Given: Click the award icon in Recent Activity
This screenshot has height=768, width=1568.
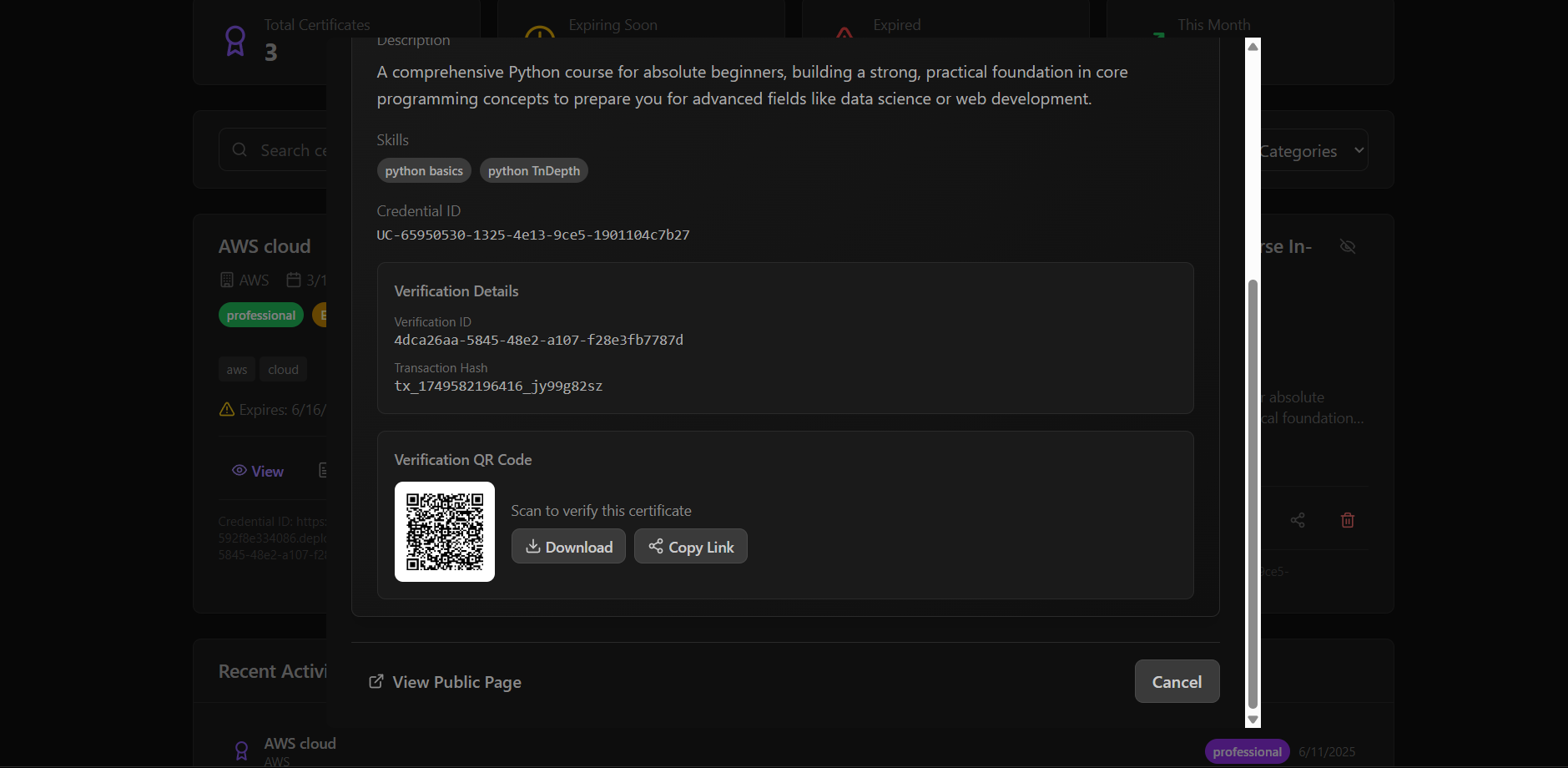Looking at the screenshot, I should [241, 750].
